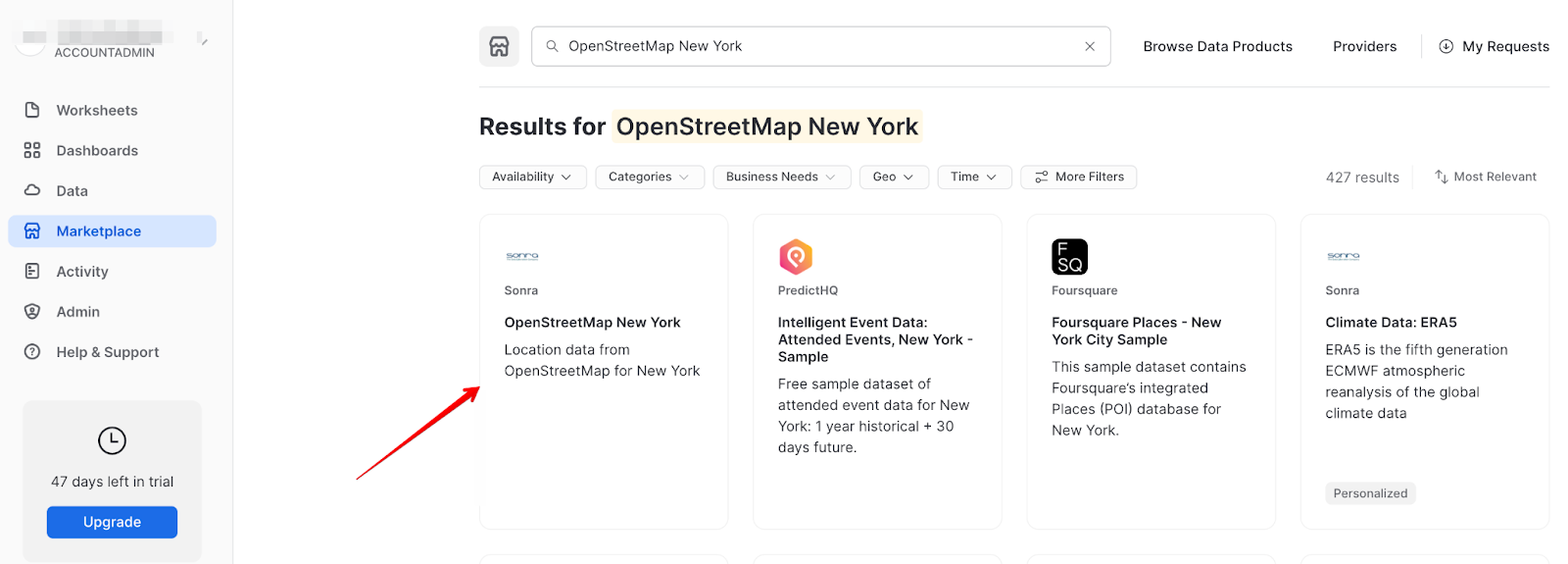The height and width of the screenshot is (564, 1568).
Task: Go to Dashboards in the sidebar
Action: 112,150
